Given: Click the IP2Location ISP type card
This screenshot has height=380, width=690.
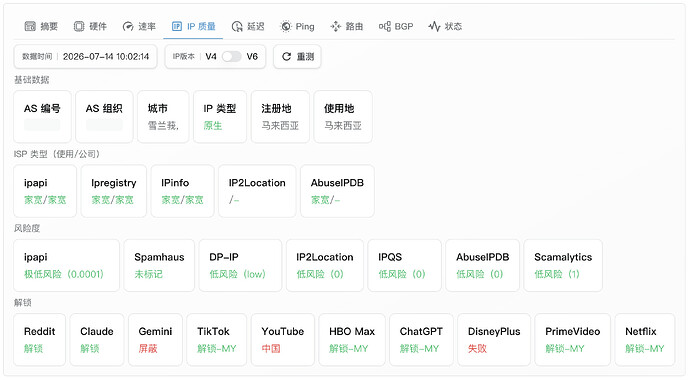Looking at the screenshot, I should 257,191.
